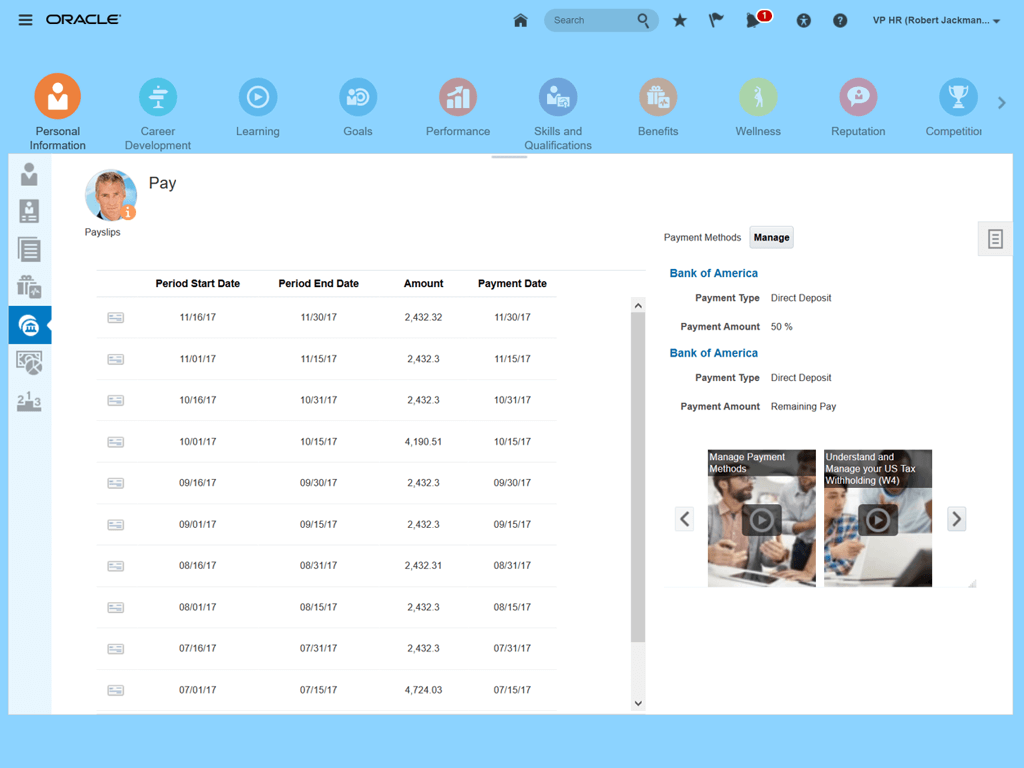Play Understand and Manage US Tax Withholding video
Viewport: 1024px width, 768px height.
878,520
